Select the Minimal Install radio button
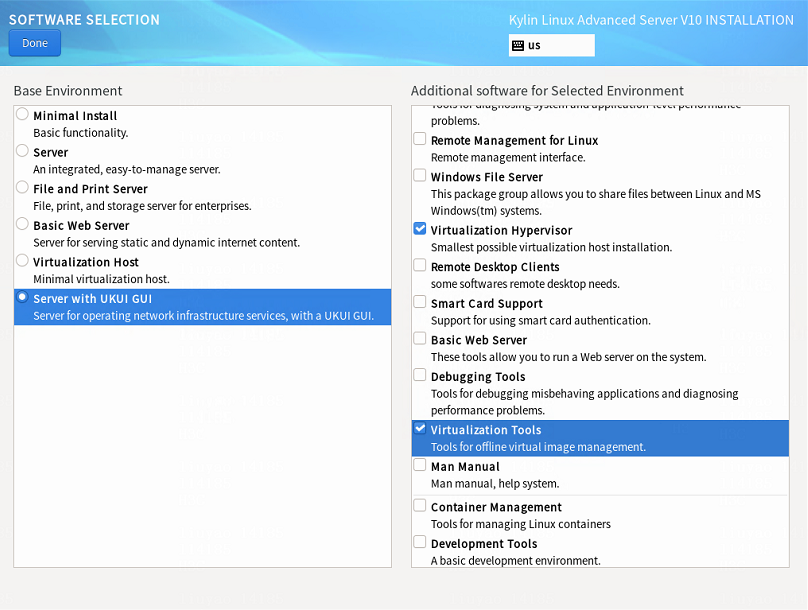This screenshot has height=610, width=808. point(22,114)
